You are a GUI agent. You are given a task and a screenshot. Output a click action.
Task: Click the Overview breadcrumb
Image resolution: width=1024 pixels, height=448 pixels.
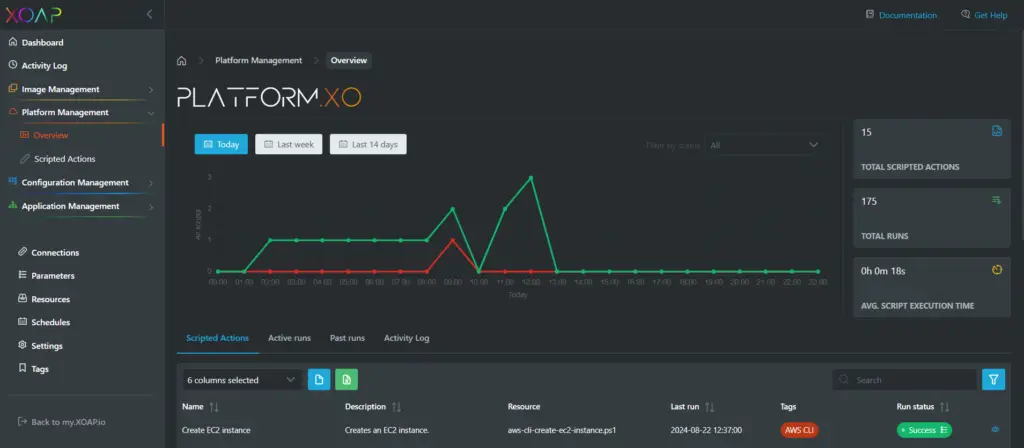(x=349, y=60)
